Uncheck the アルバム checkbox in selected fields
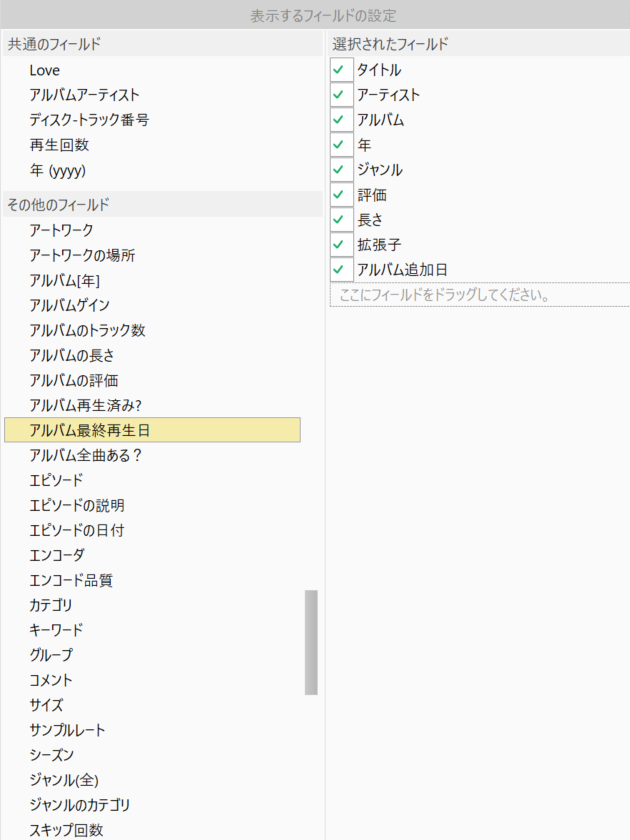630x840 pixels. [341, 120]
